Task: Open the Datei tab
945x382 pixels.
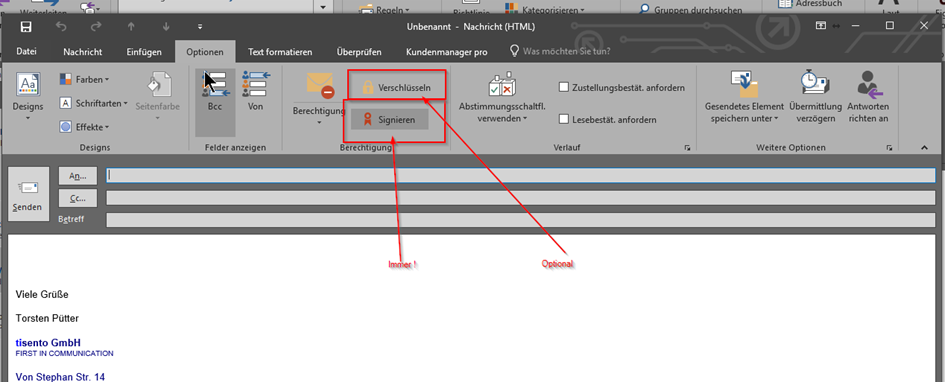Action: point(27,52)
